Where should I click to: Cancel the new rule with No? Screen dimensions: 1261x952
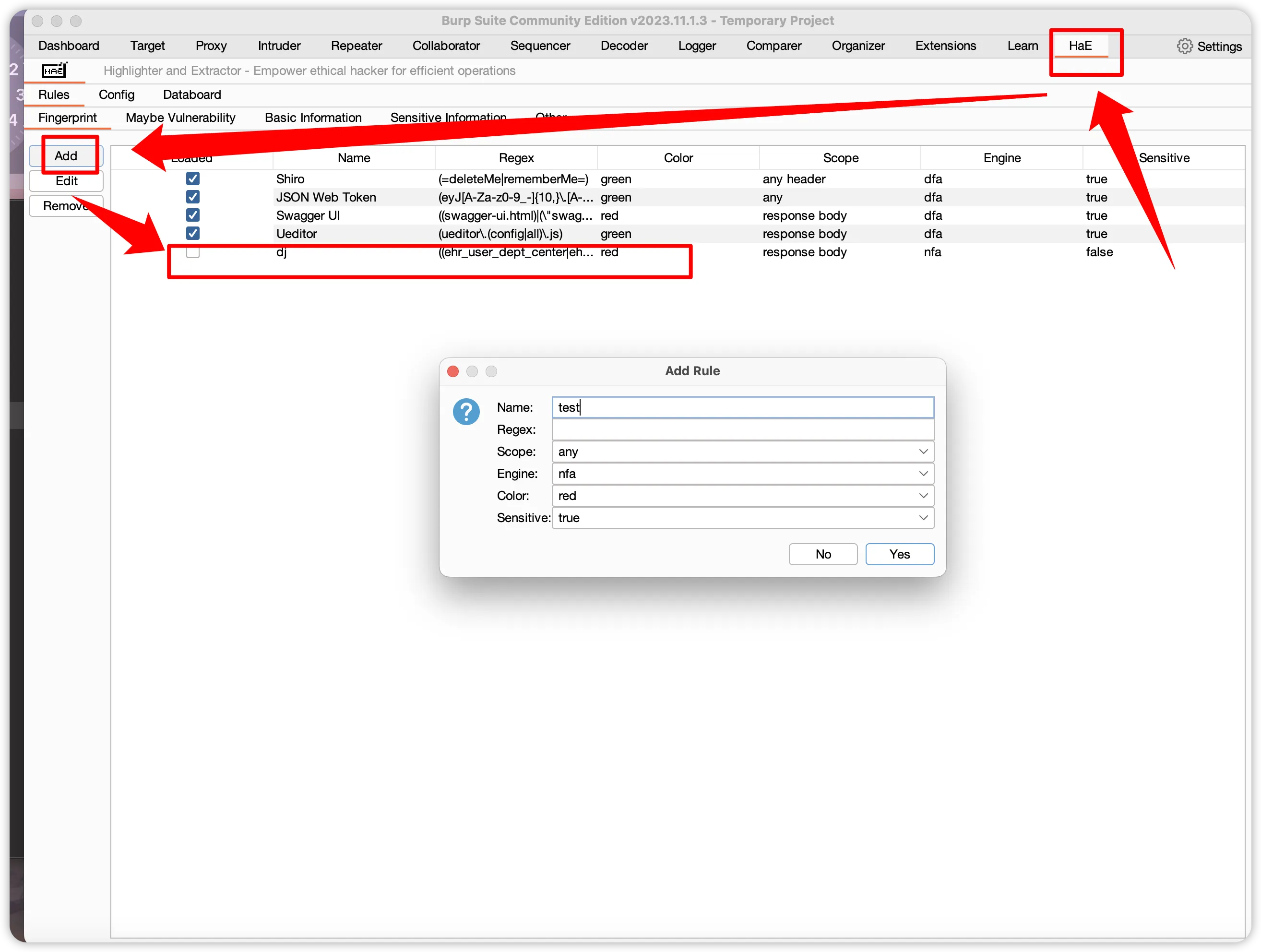point(822,555)
